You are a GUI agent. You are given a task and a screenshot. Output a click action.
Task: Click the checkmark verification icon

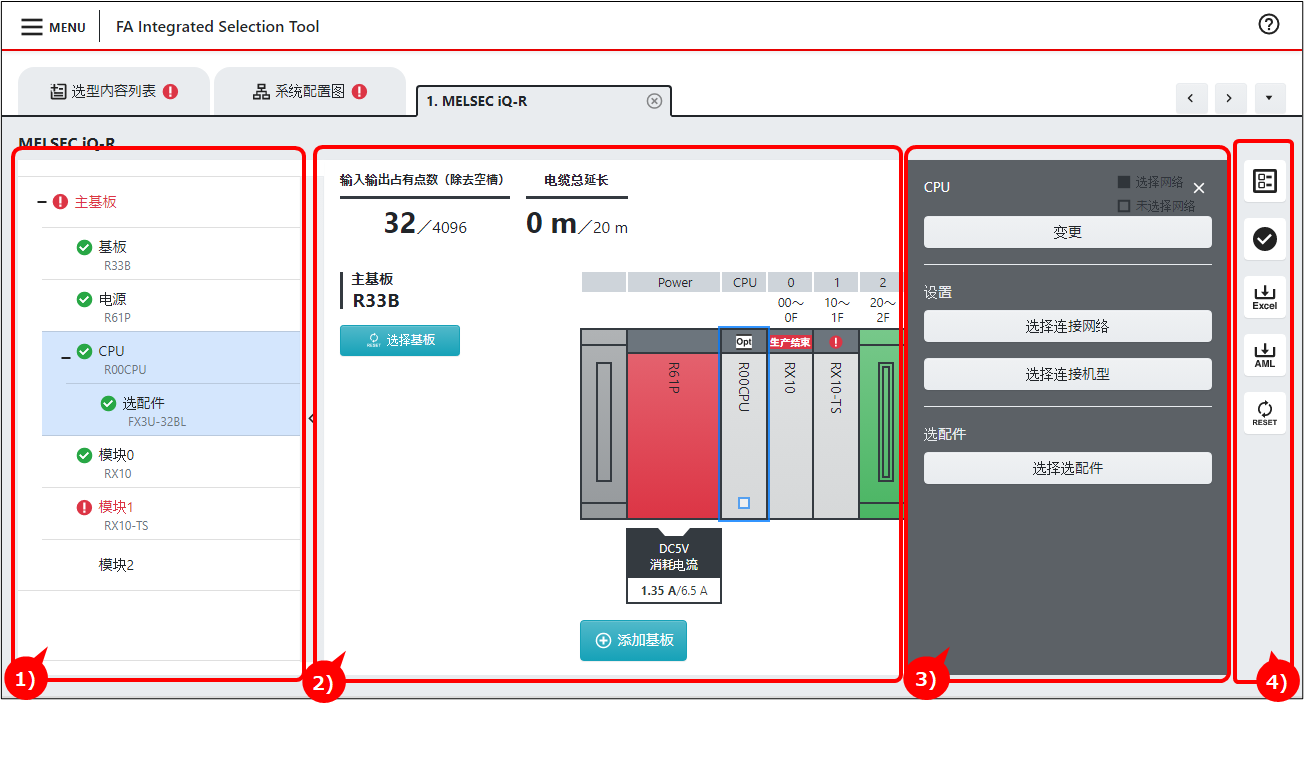[x=1265, y=238]
